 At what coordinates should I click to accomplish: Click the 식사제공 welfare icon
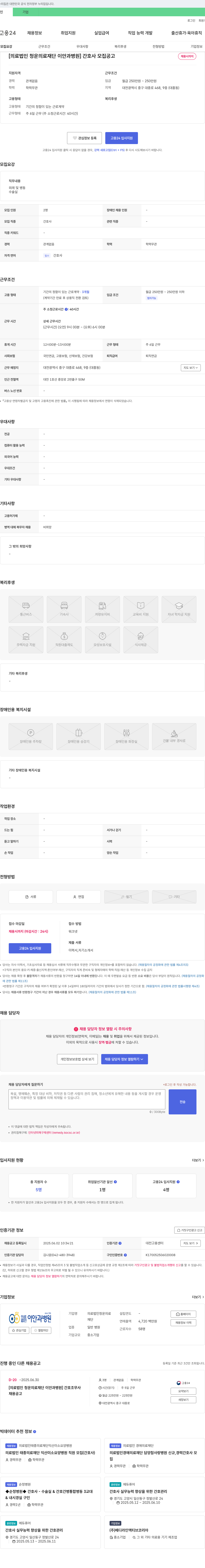point(141,640)
